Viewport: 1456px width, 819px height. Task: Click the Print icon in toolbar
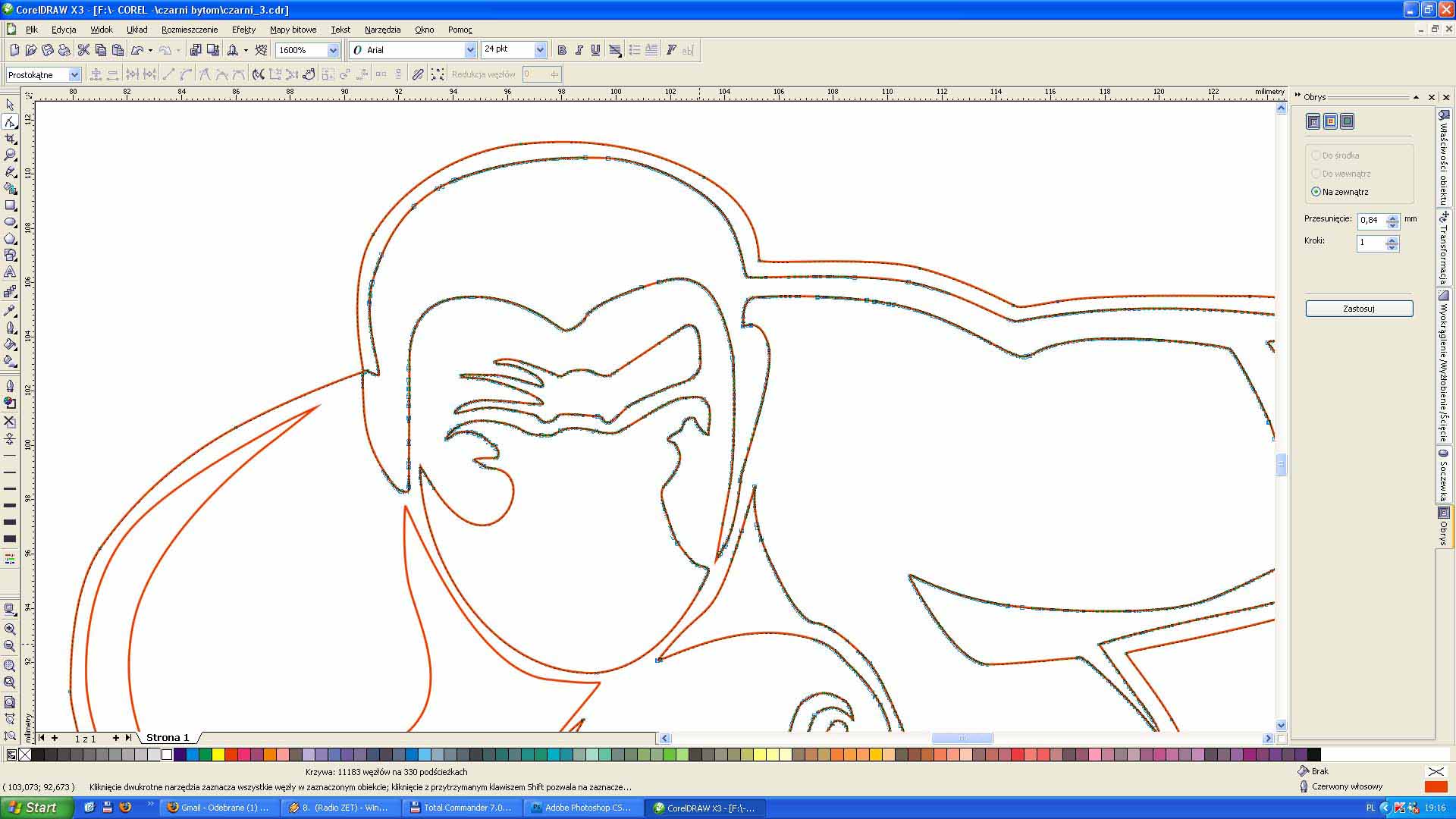[x=64, y=50]
